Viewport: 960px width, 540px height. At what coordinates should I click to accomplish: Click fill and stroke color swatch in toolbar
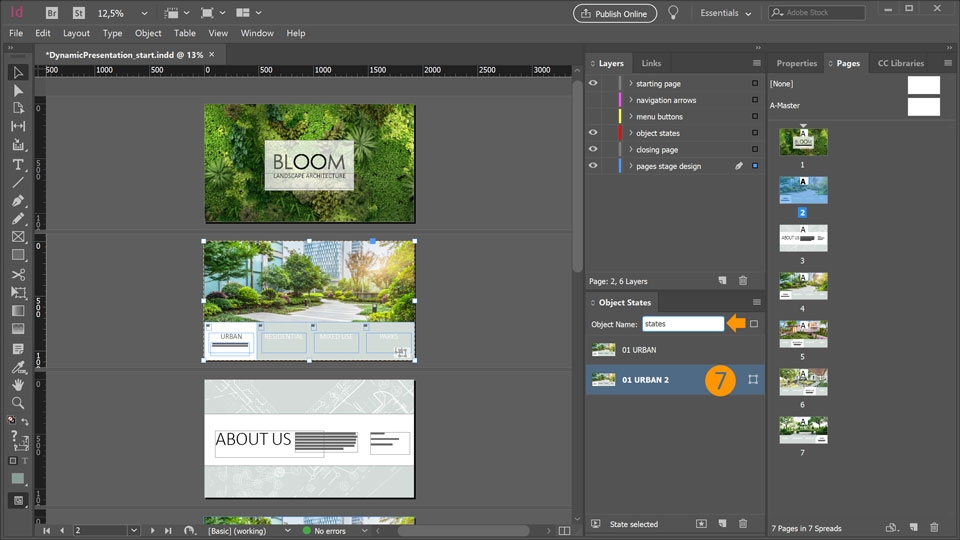(x=18, y=478)
